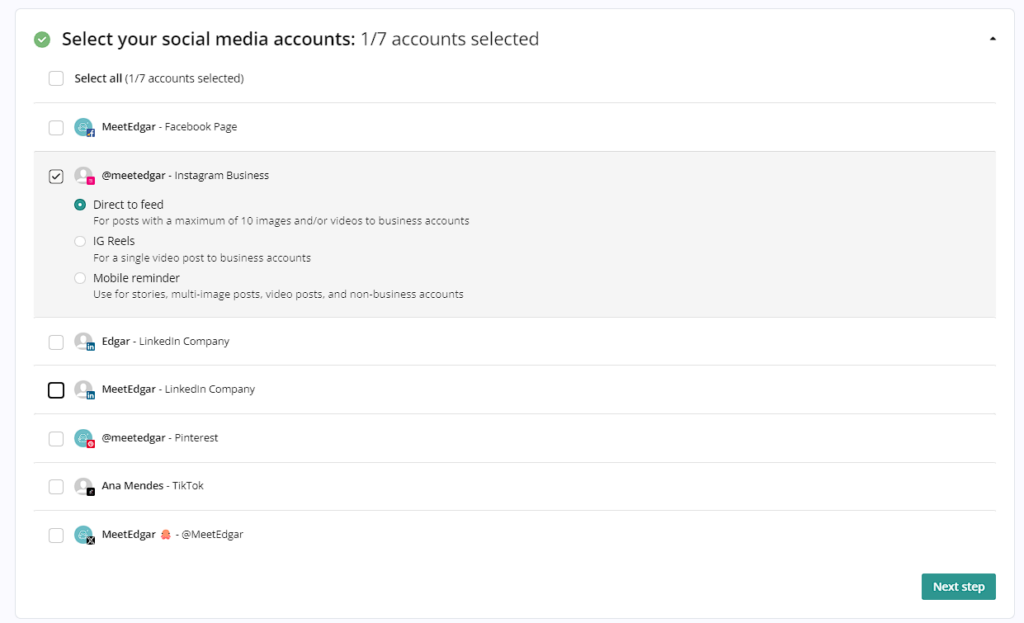Click @meetedgar Instagram Business avatar icon
Viewport: 1024px width, 623px height.
pyautogui.click(x=84, y=176)
